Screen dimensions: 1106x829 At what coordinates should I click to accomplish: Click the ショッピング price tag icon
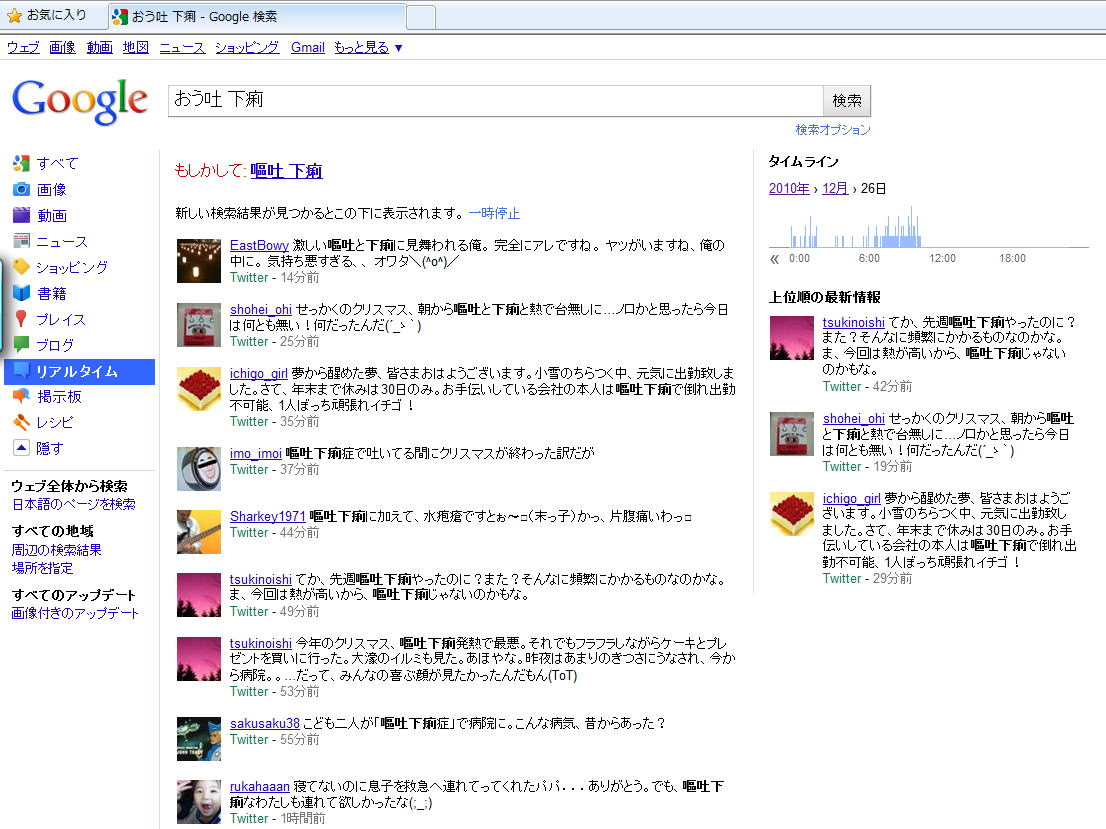pyautogui.click(x=21, y=267)
